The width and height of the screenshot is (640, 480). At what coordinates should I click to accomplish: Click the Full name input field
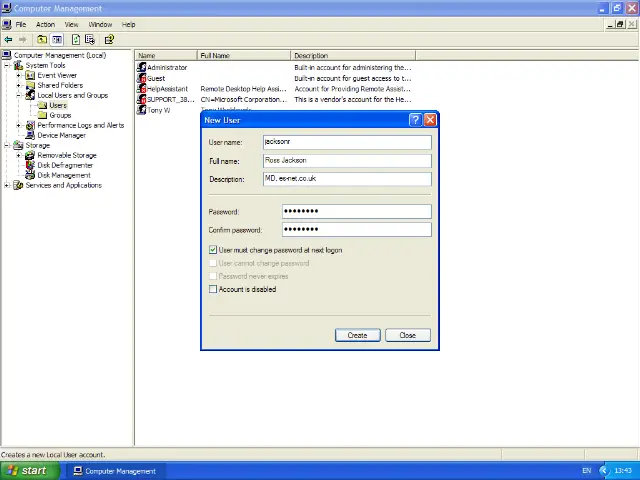[x=347, y=160]
